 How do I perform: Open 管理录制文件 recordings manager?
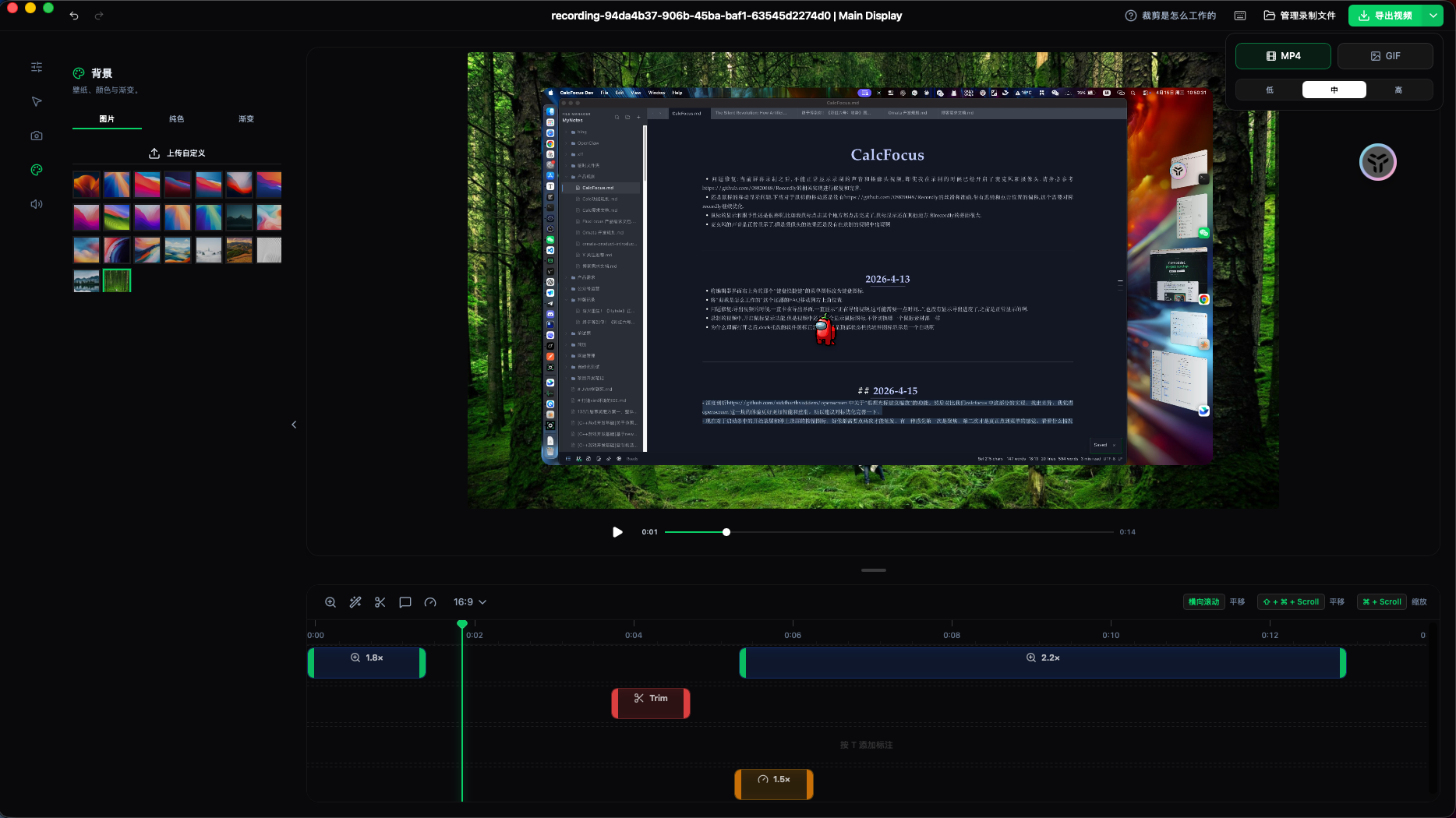(1299, 16)
